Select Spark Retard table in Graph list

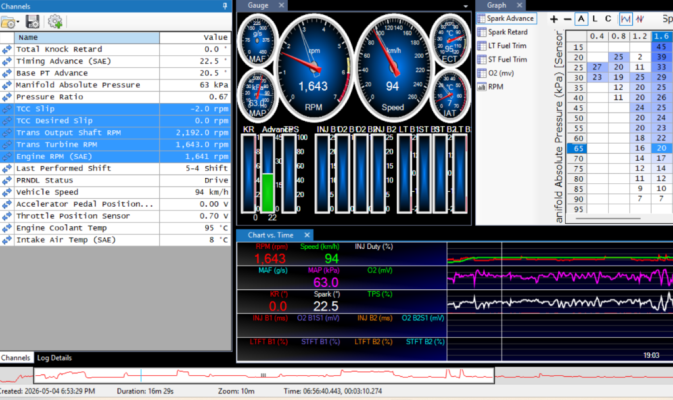[x=503, y=32]
